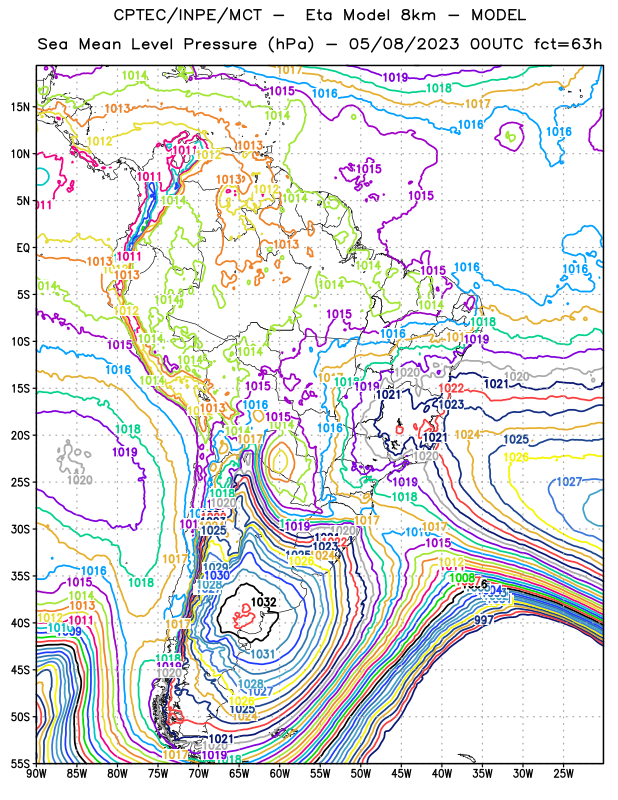This screenshot has height=800, width=618.
Task: Click the '55S' latitude axis label
Action: (x=20, y=763)
